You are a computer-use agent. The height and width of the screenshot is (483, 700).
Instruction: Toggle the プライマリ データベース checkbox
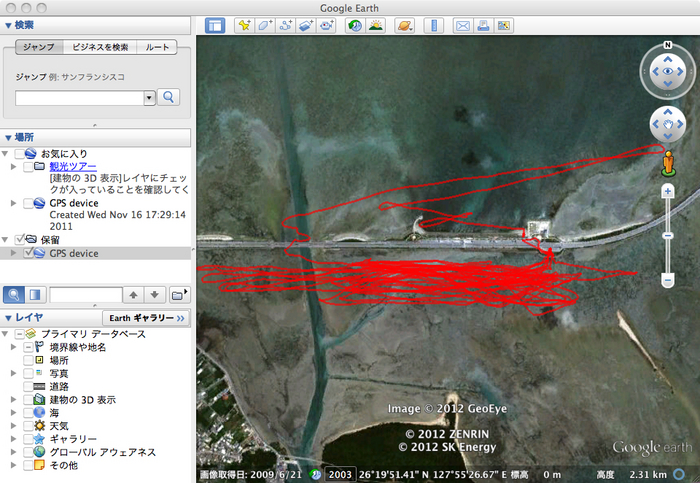pyautogui.click(x=19, y=334)
